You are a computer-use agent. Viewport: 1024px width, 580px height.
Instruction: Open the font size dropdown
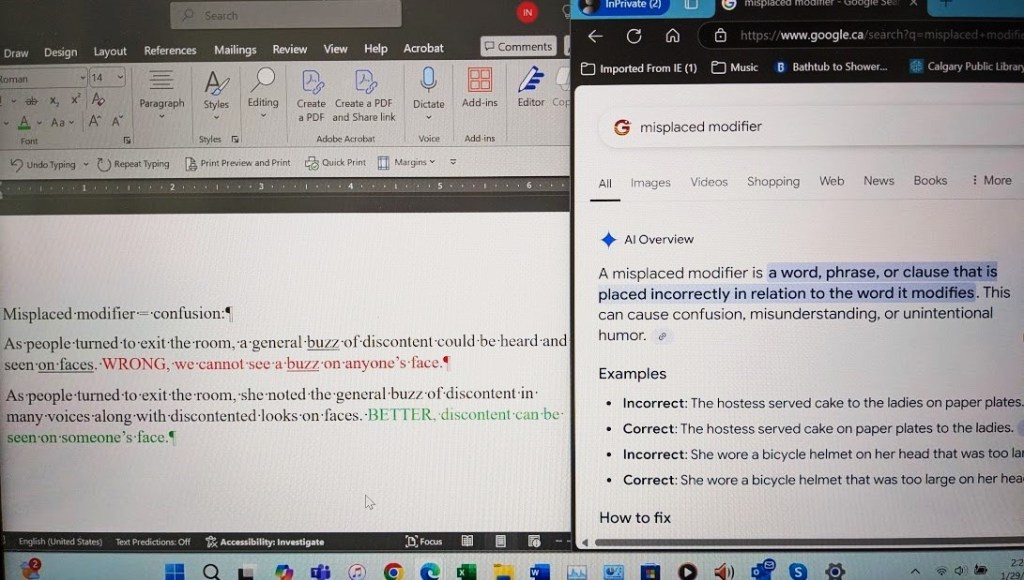[x=120, y=77]
